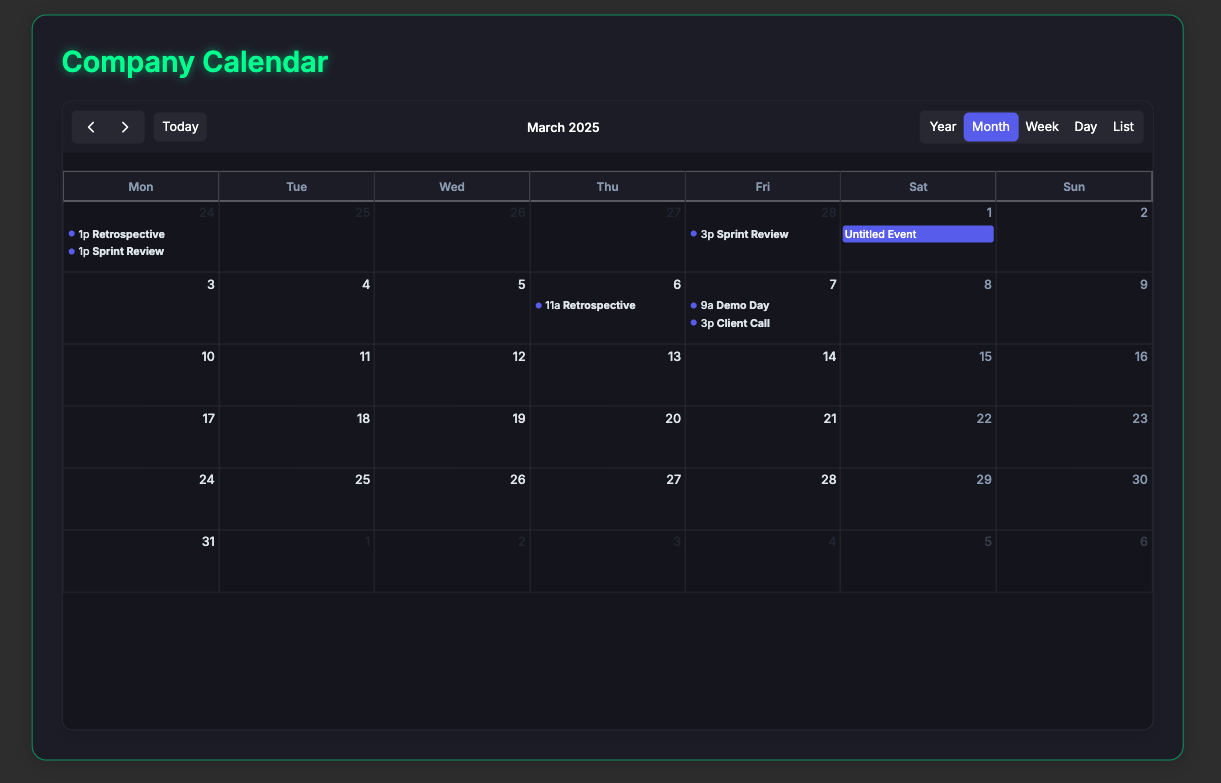Switch to List view
The width and height of the screenshot is (1221, 783).
1123,127
